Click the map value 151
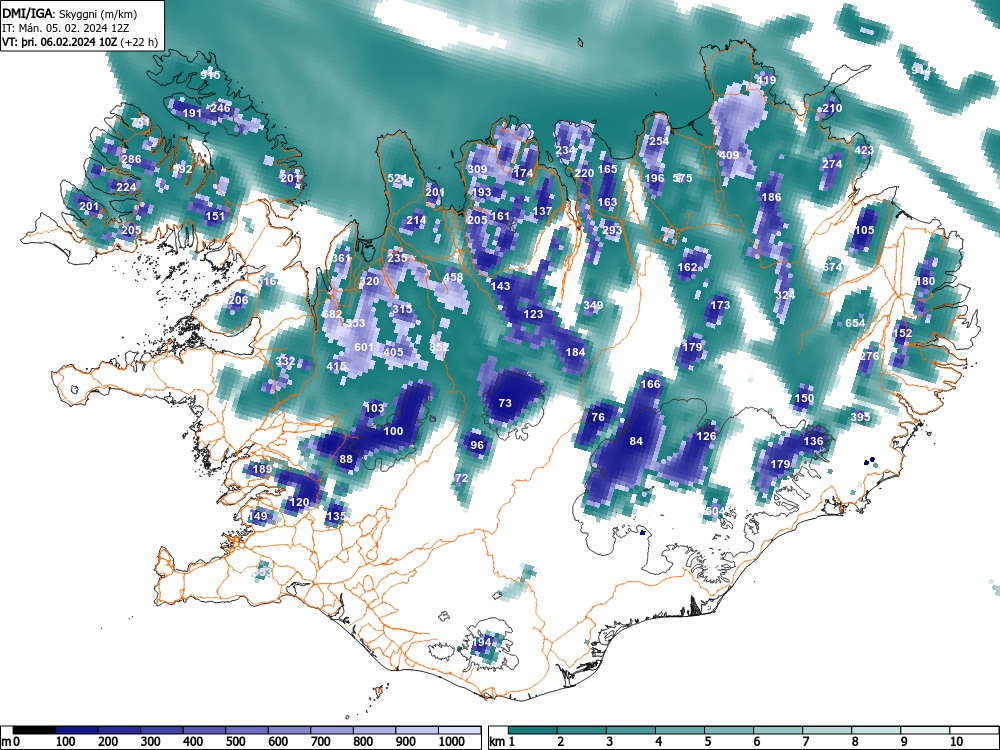The height and width of the screenshot is (750, 1000). click(215, 216)
